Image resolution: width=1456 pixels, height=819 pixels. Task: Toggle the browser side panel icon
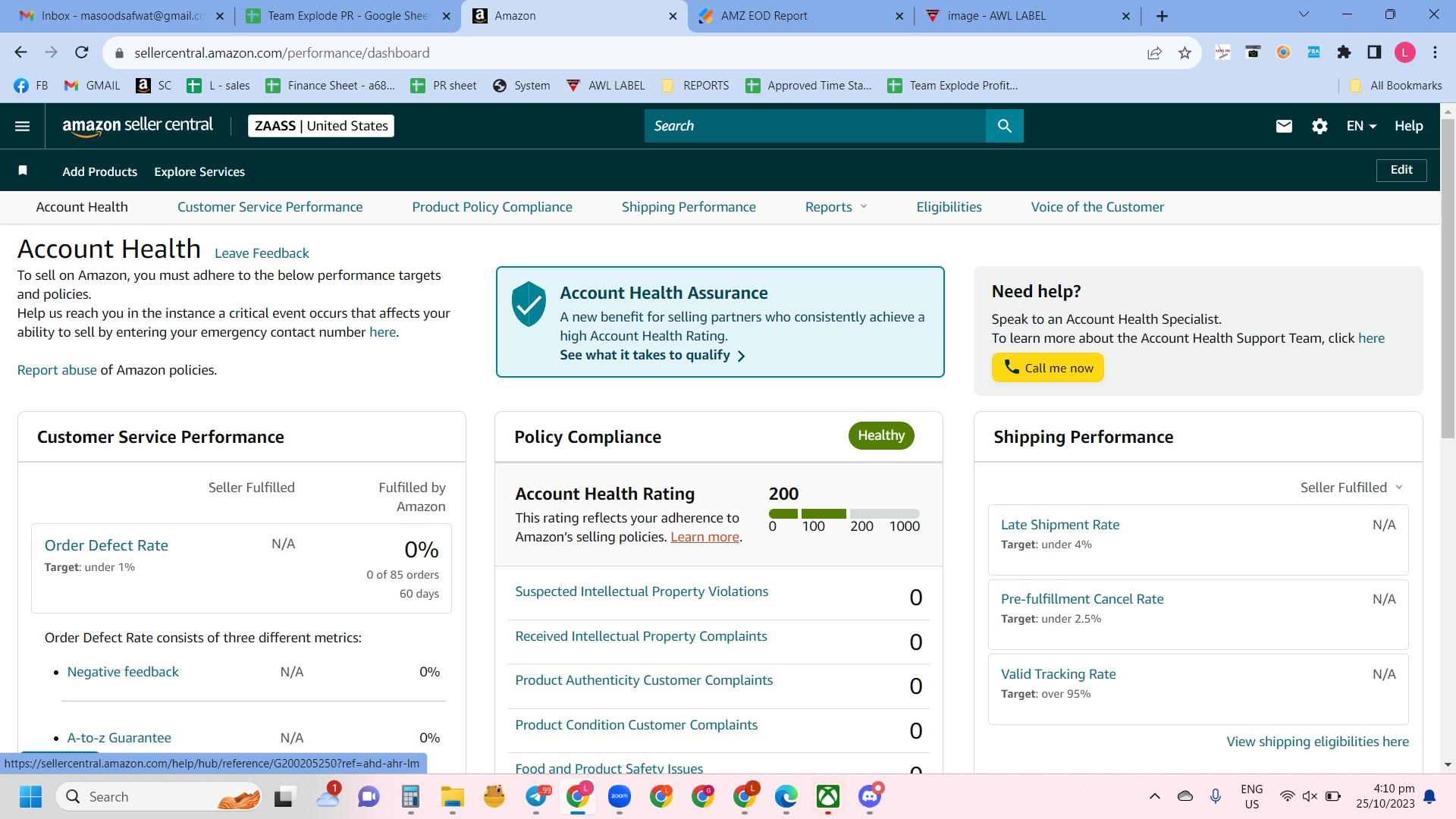tap(1374, 52)
